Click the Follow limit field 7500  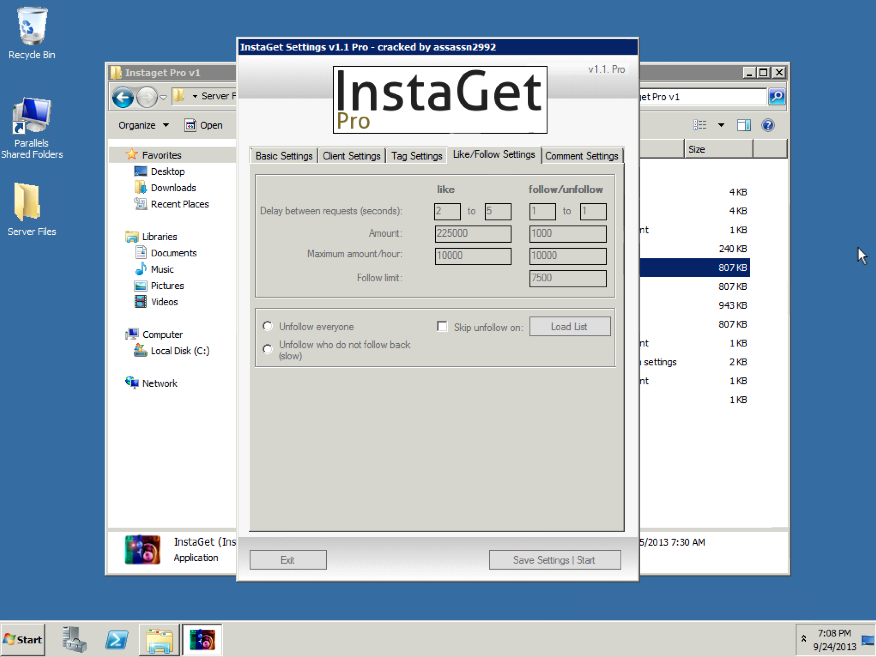point(568,278)
